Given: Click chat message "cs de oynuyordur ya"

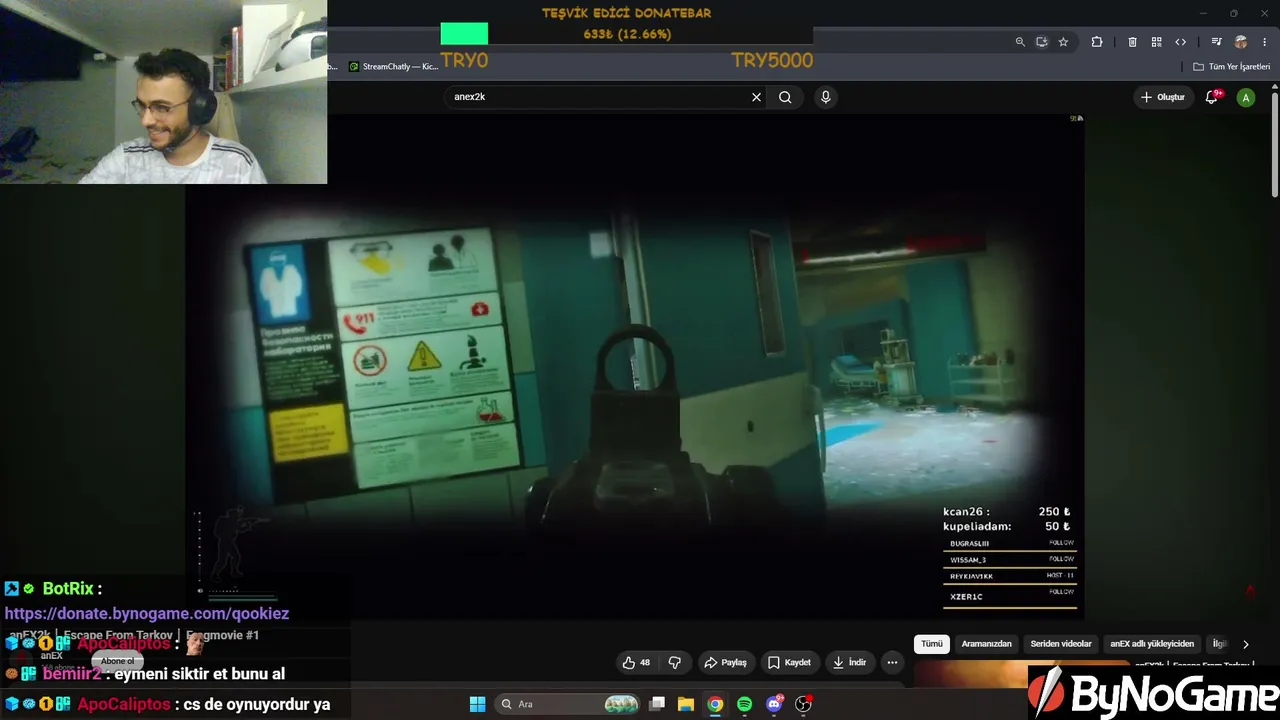Looking at the screenshot, I should click(258, 704).
